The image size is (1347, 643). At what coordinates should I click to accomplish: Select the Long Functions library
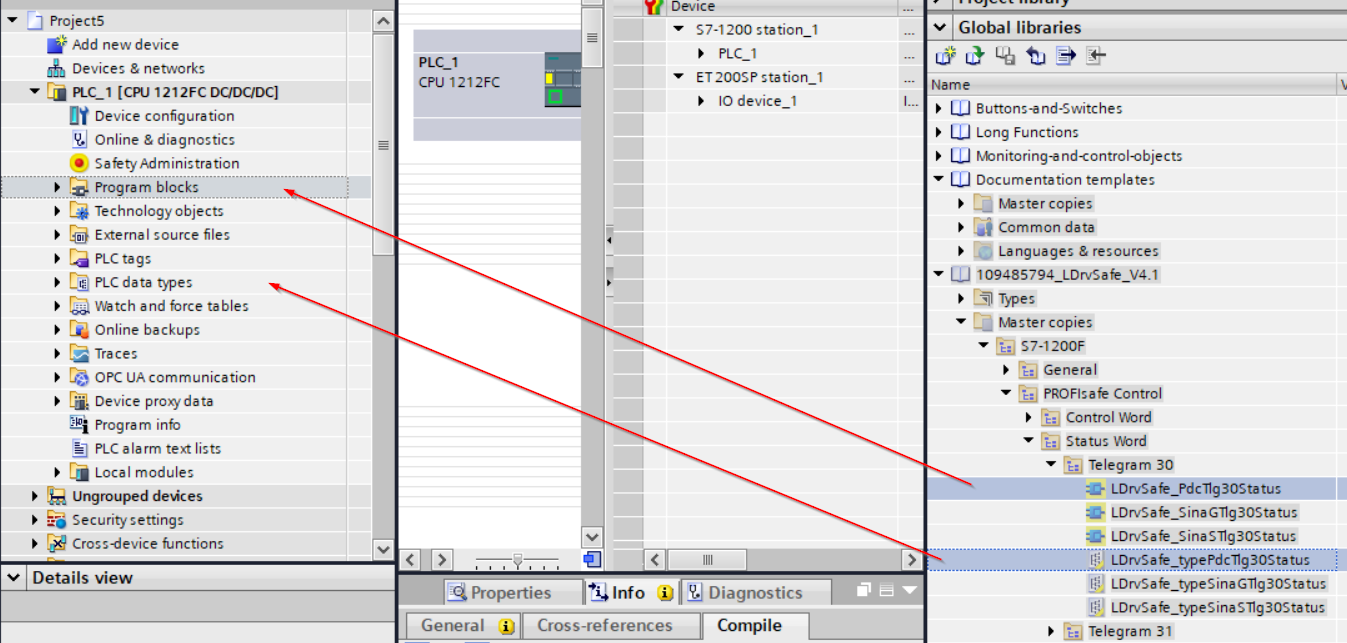pyautogui.click(x=1027, y=132)
